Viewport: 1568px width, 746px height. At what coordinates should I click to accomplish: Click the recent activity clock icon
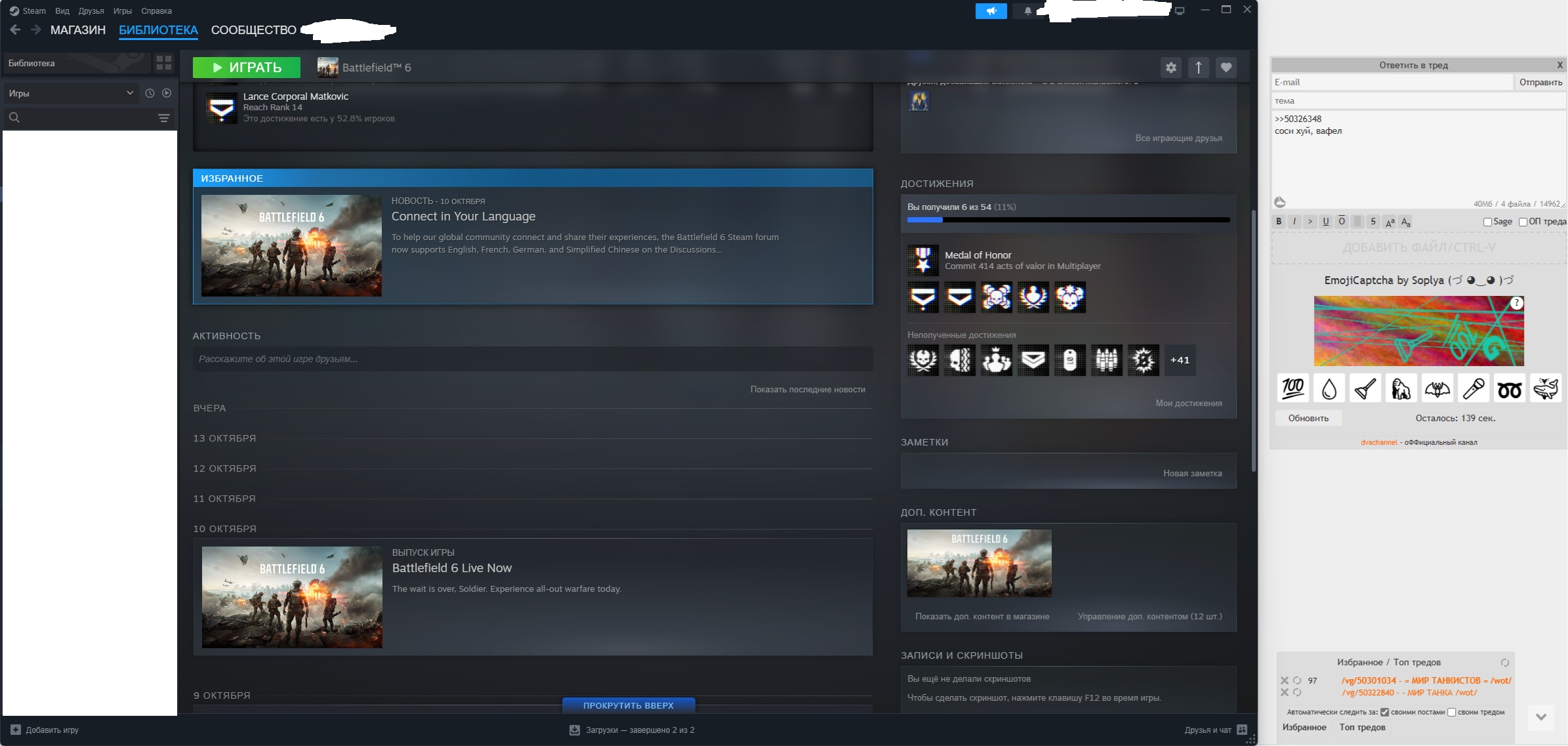[x=150, y=93]
